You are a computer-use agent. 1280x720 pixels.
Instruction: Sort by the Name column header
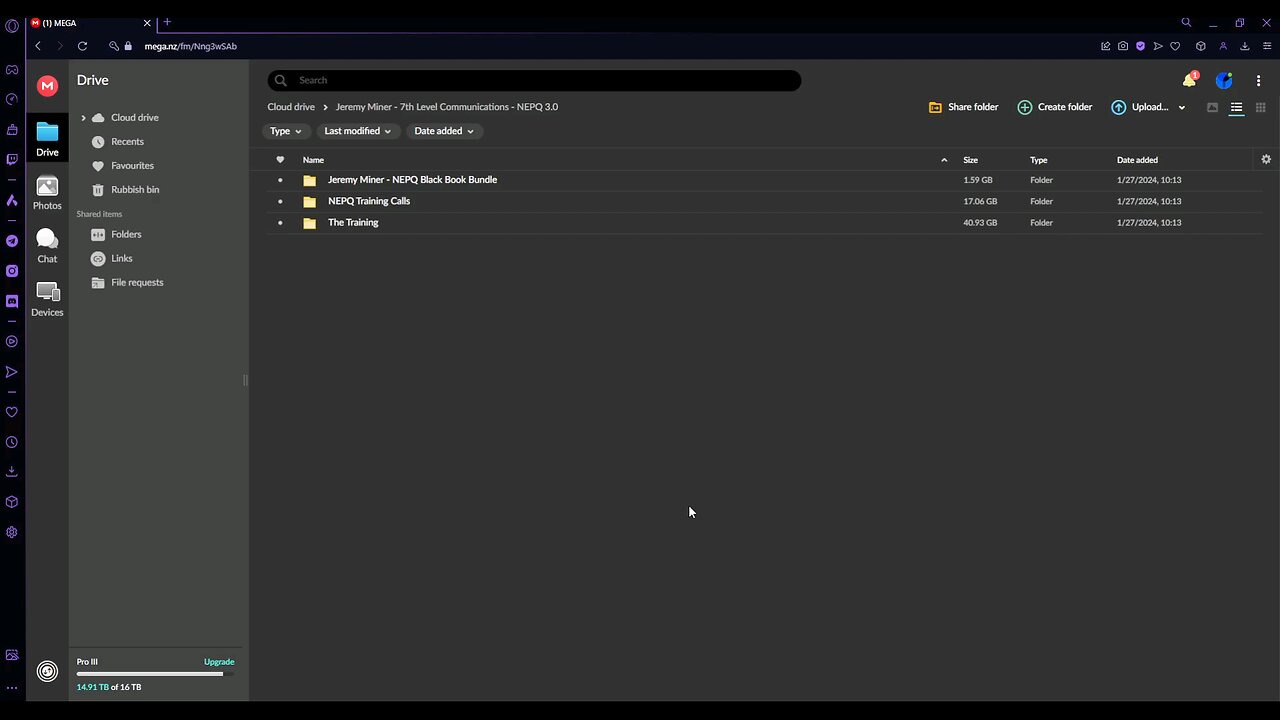[x=313, y=160]
